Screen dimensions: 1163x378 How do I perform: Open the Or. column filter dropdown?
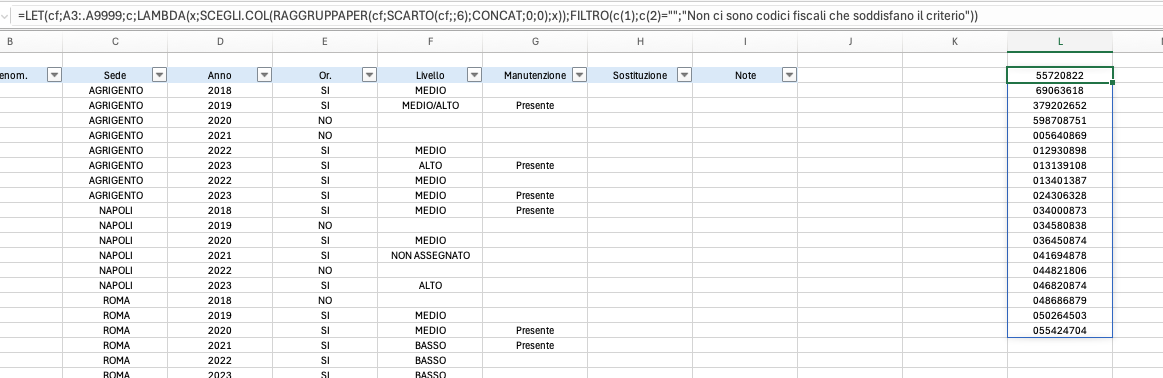pos(369,75)
